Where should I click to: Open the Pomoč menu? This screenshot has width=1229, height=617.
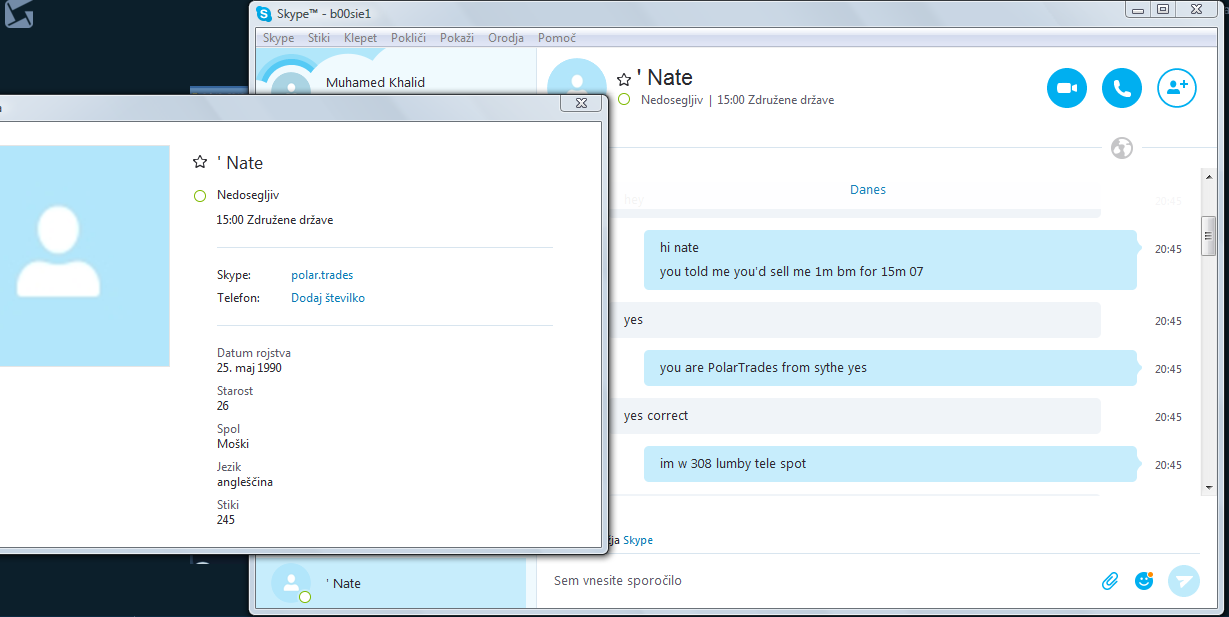(556, 38)
